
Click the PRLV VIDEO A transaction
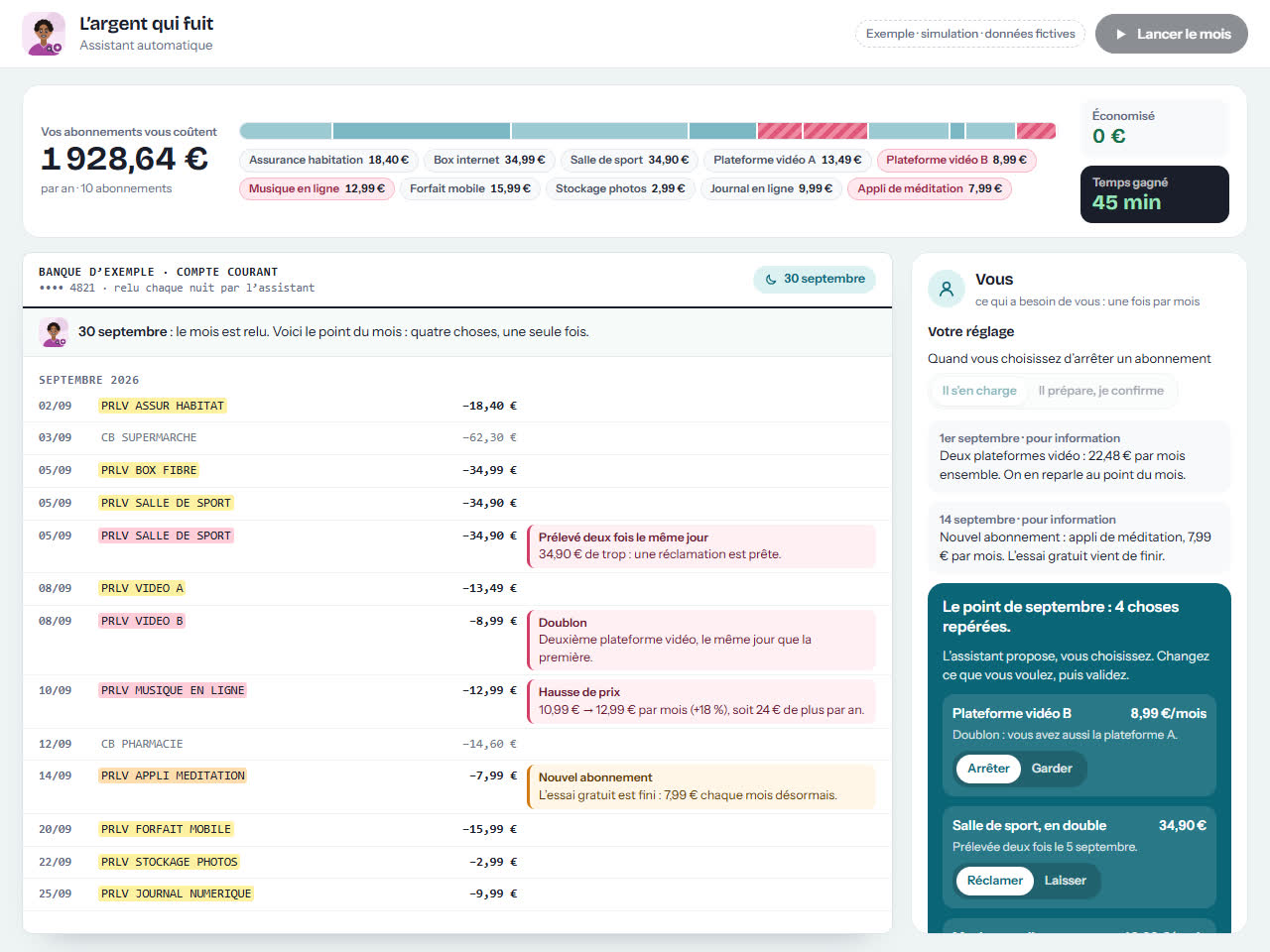[x=456, y=589]
